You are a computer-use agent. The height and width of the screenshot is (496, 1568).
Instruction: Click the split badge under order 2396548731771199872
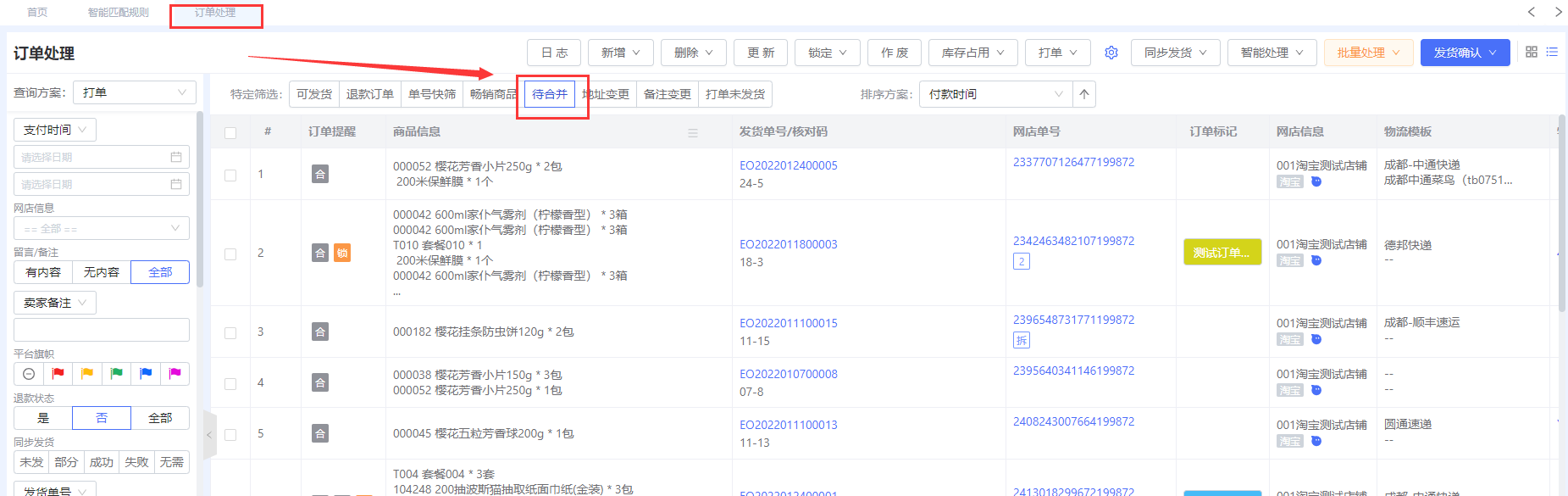tap(1022, 340)
